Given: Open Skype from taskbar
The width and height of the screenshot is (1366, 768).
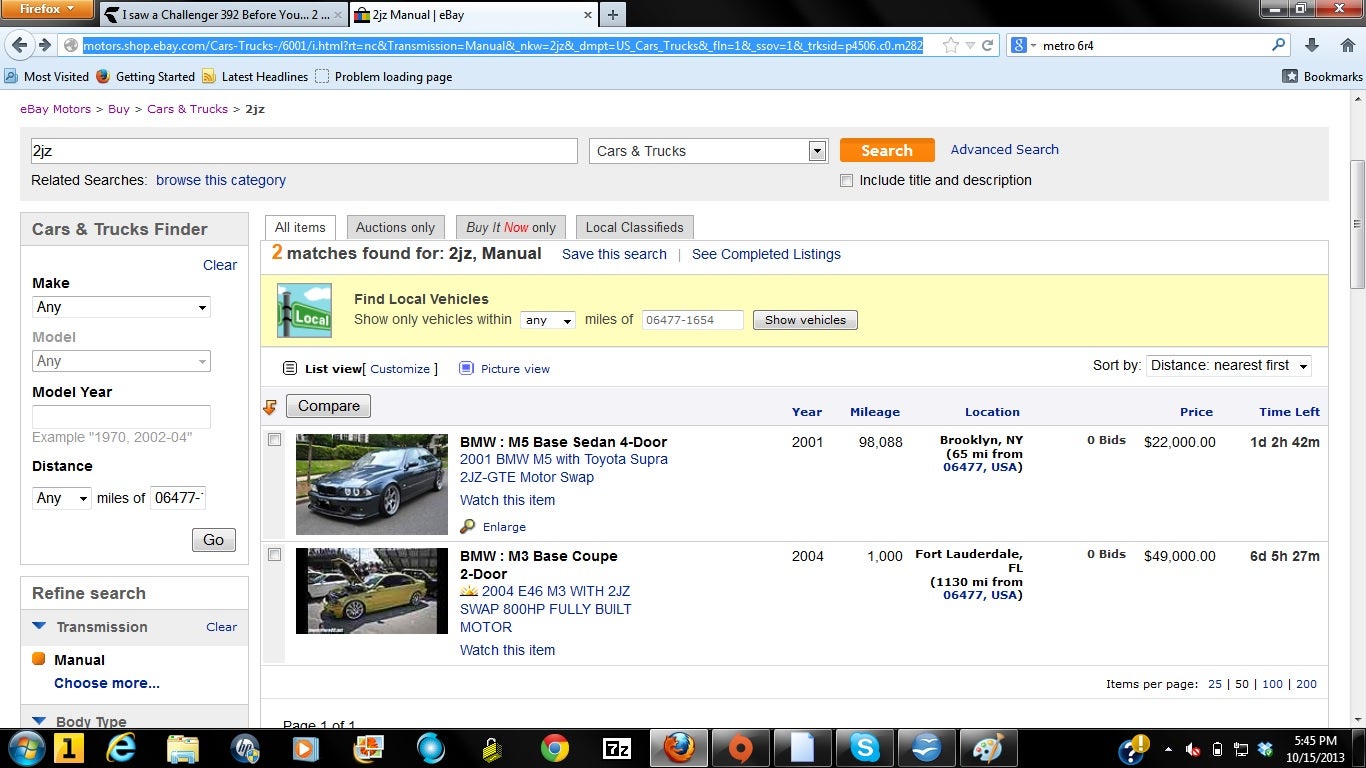Looking at the screenshot, I should click(x=865, y=748).
